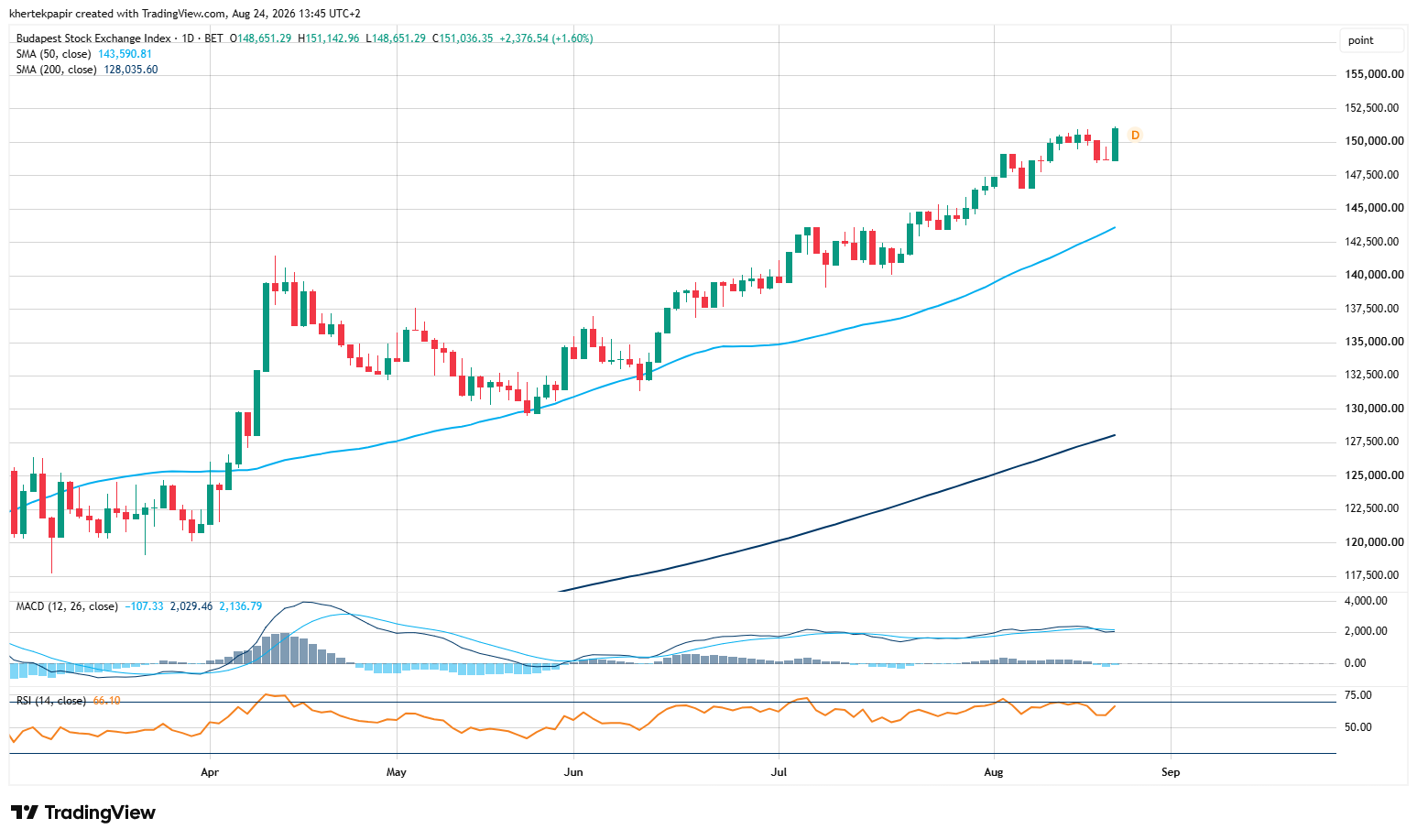Click the MACD signal value 2,136.79

click(x=241, y=606)
